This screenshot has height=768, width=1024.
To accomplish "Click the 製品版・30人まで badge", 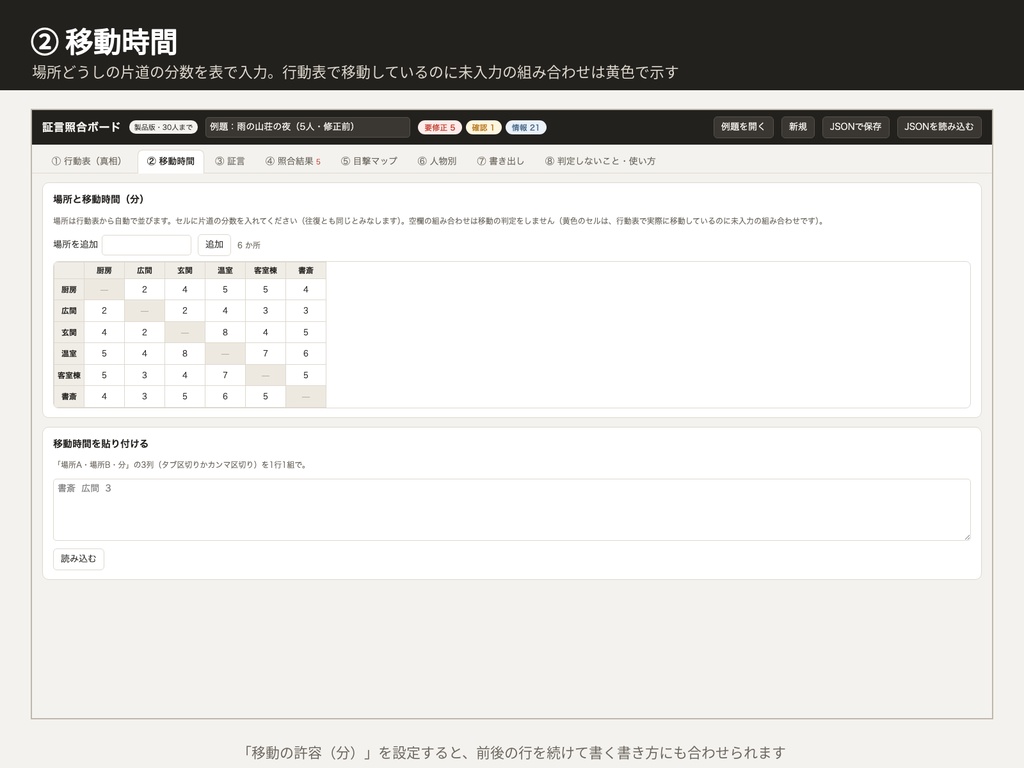I will point(163,127).
